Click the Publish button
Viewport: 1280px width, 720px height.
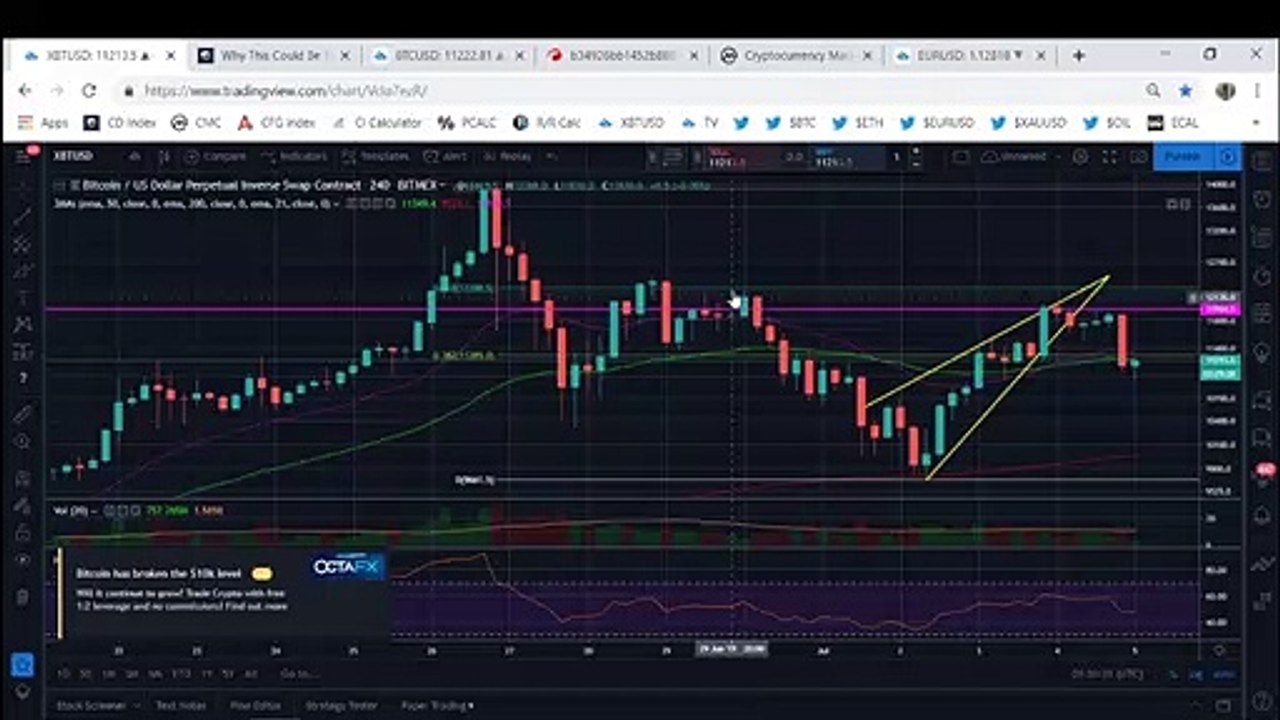click(1182, 157)
